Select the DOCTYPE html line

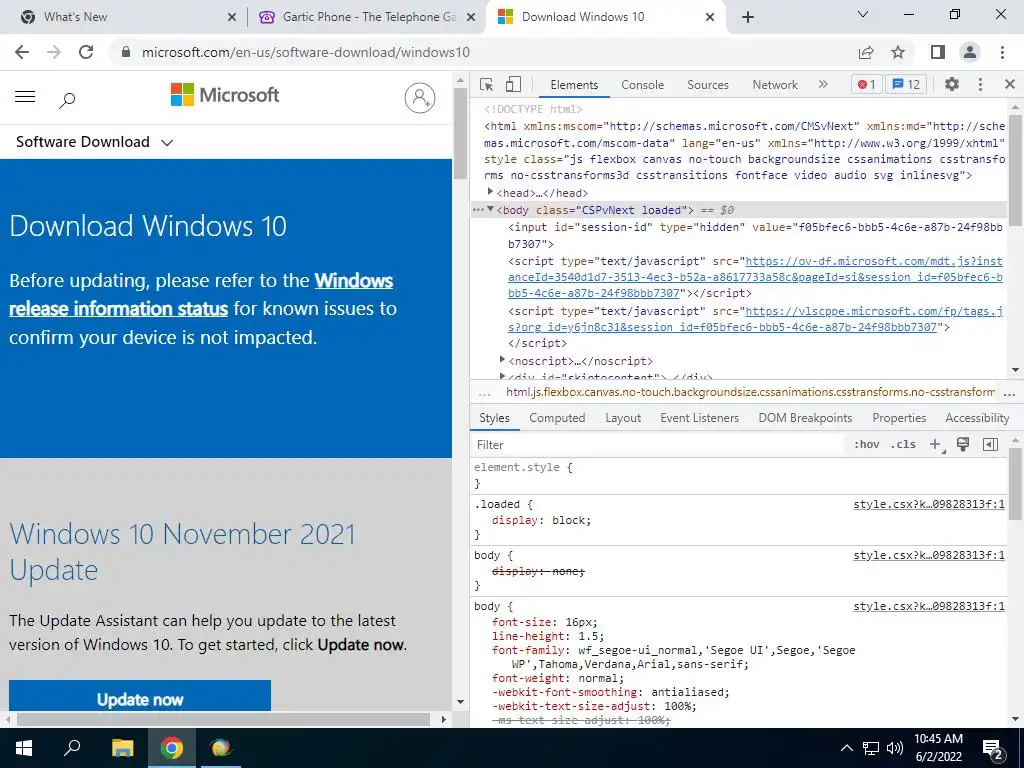pos(533,109)
